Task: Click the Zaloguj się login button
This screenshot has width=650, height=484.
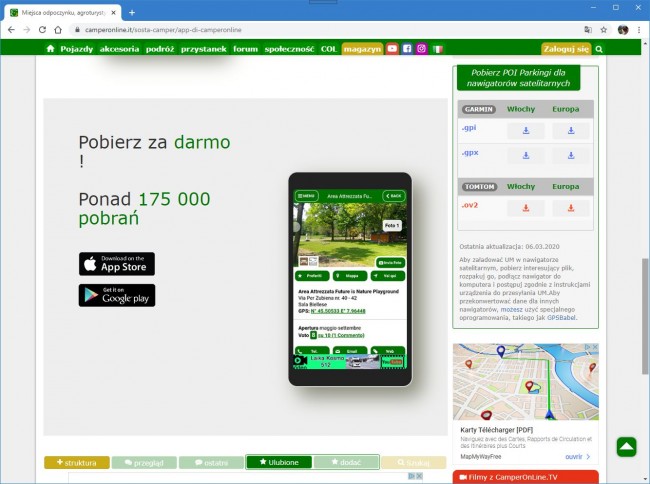Action: pyautogui.click(x=566, y=49)
